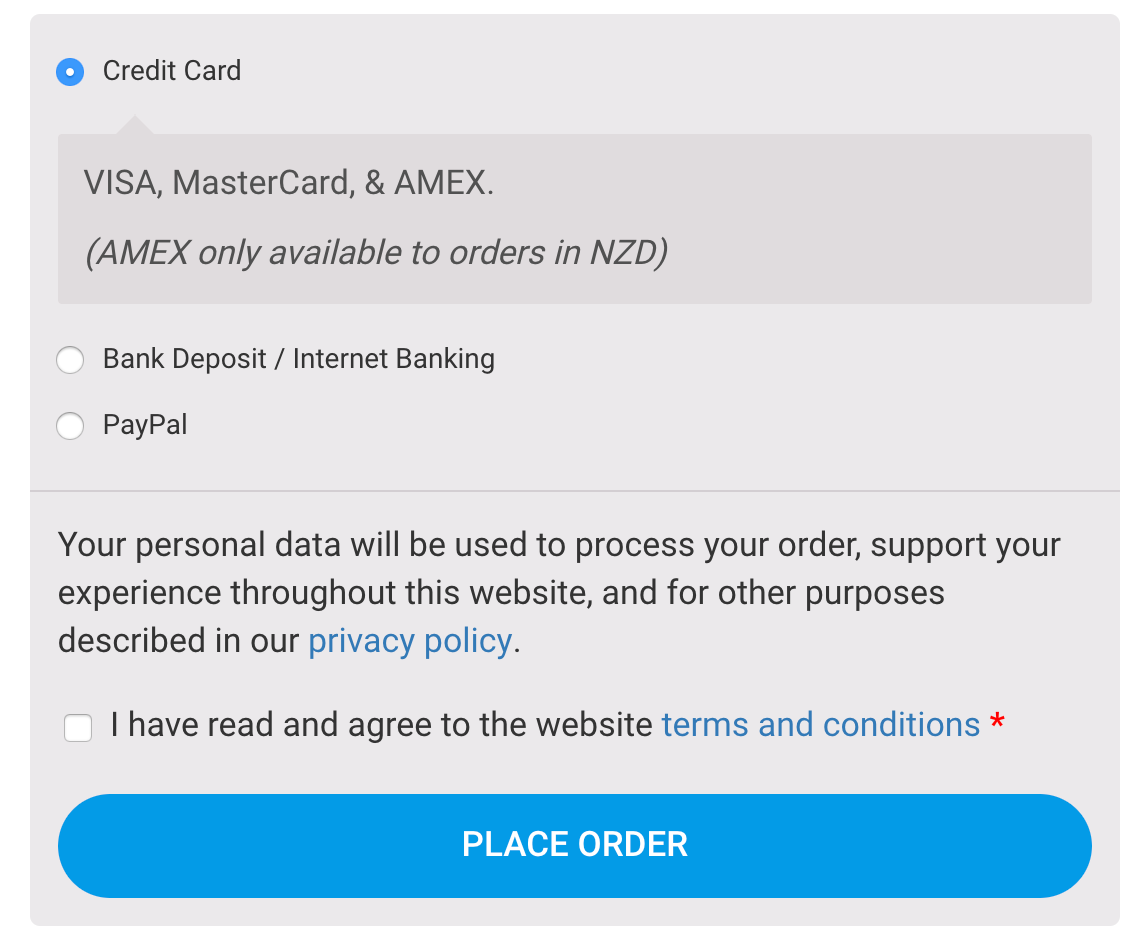
Task: Click the italic AMEX NZD-only note
Action: coord(376,253)
